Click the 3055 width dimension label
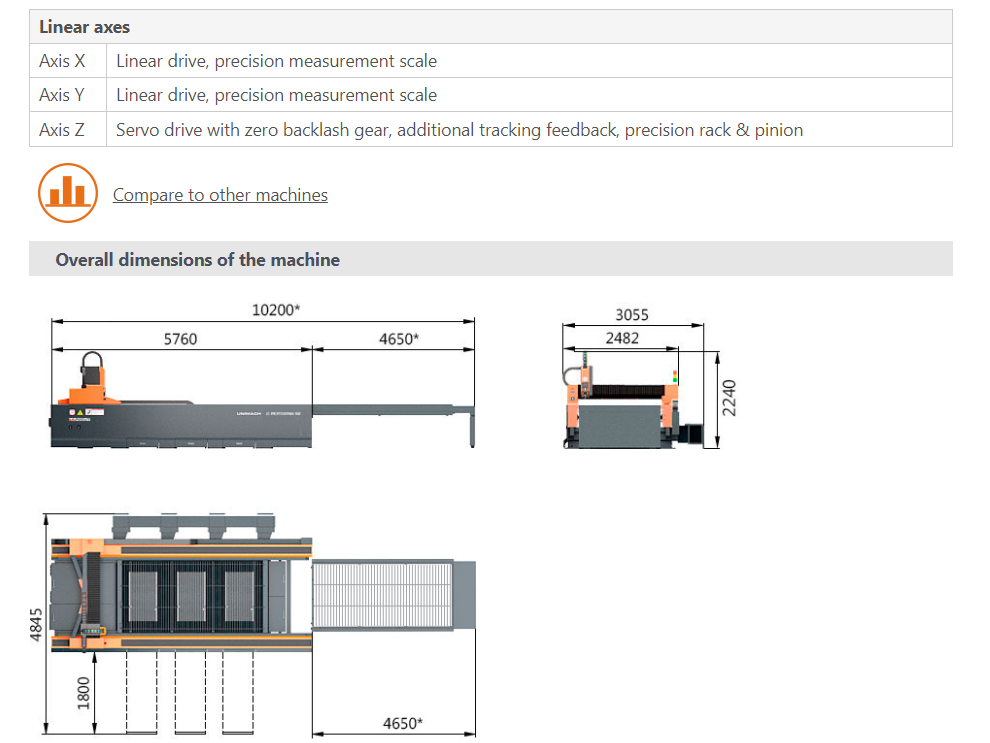The image size is (990, 743). click(x=632, y=314)
